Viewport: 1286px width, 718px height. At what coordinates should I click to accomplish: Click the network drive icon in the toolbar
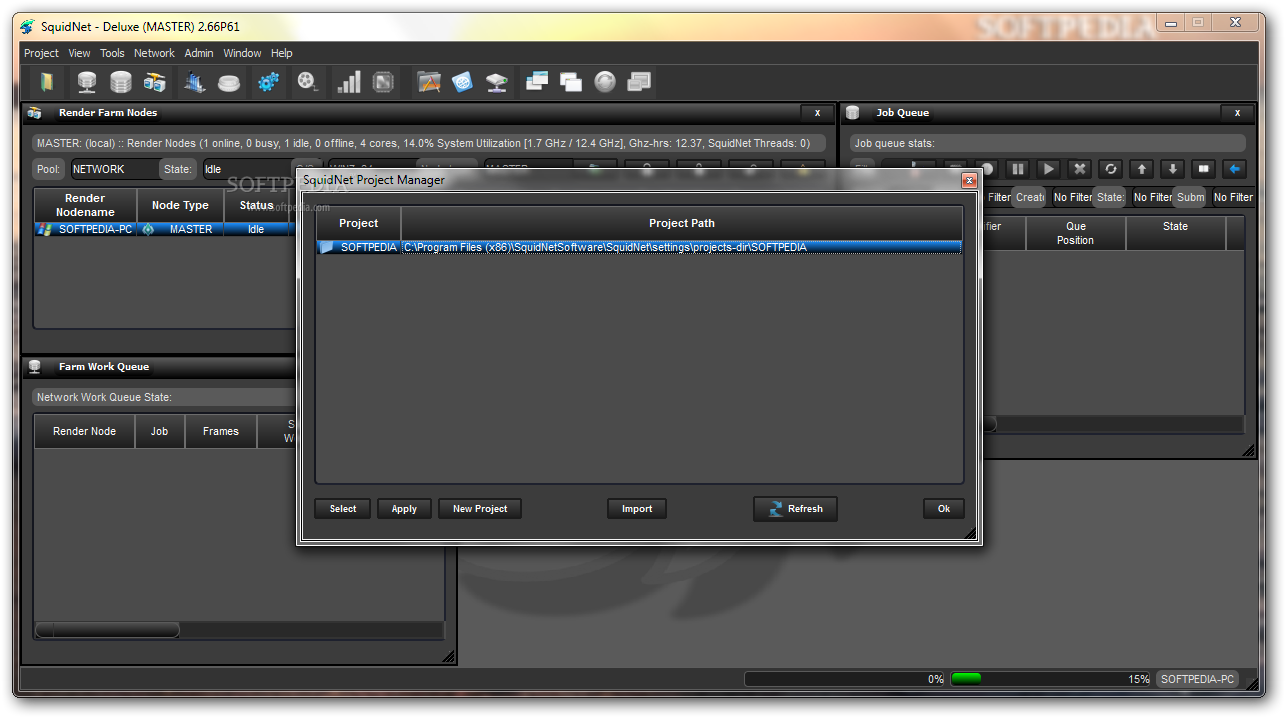pyautogui.click(x=497, y=82)
